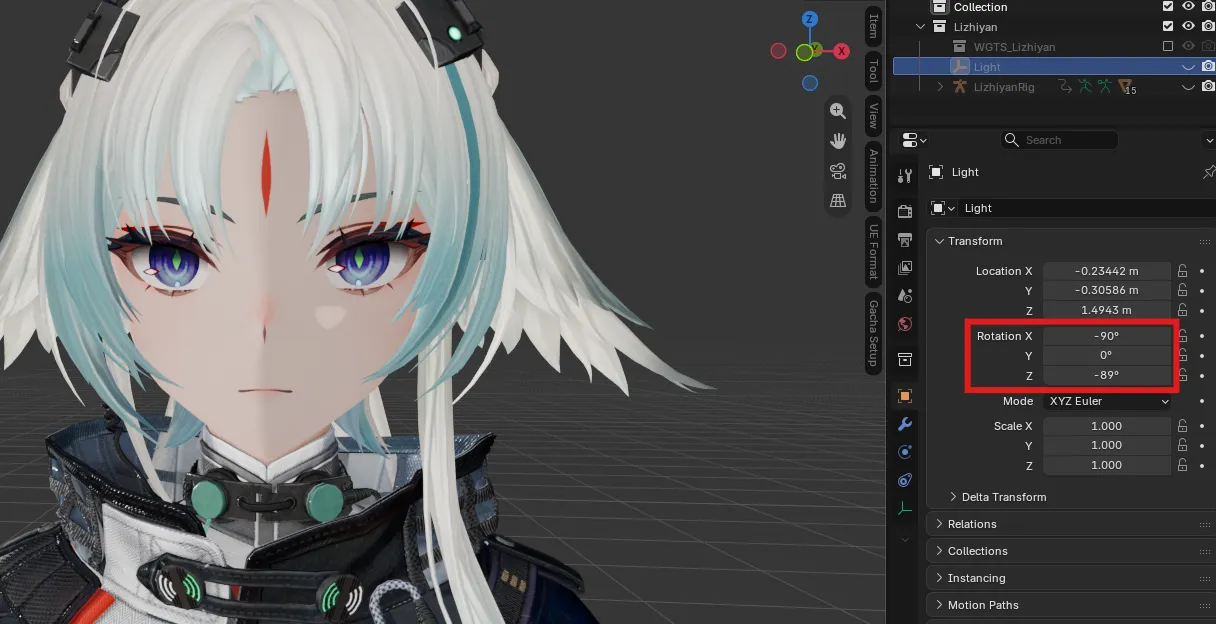The image size is (1216, 624).
Task: Open the View sidebar tab
Action: click(x=873, y=116)
